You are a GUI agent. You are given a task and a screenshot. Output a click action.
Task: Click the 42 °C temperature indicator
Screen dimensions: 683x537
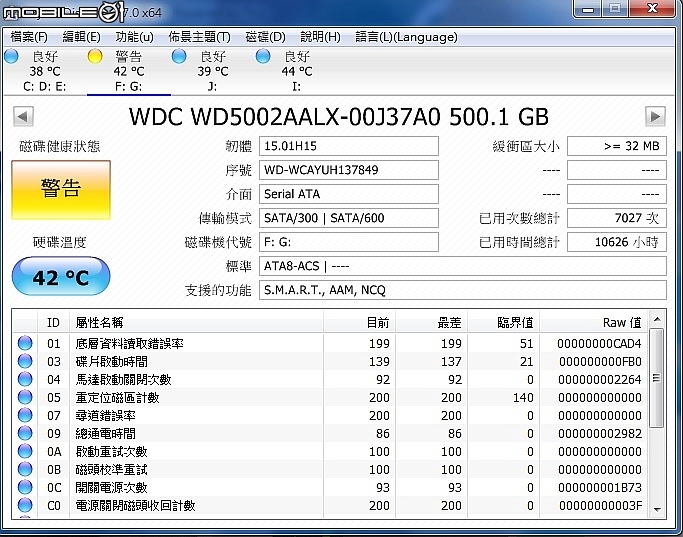point(61,277)
